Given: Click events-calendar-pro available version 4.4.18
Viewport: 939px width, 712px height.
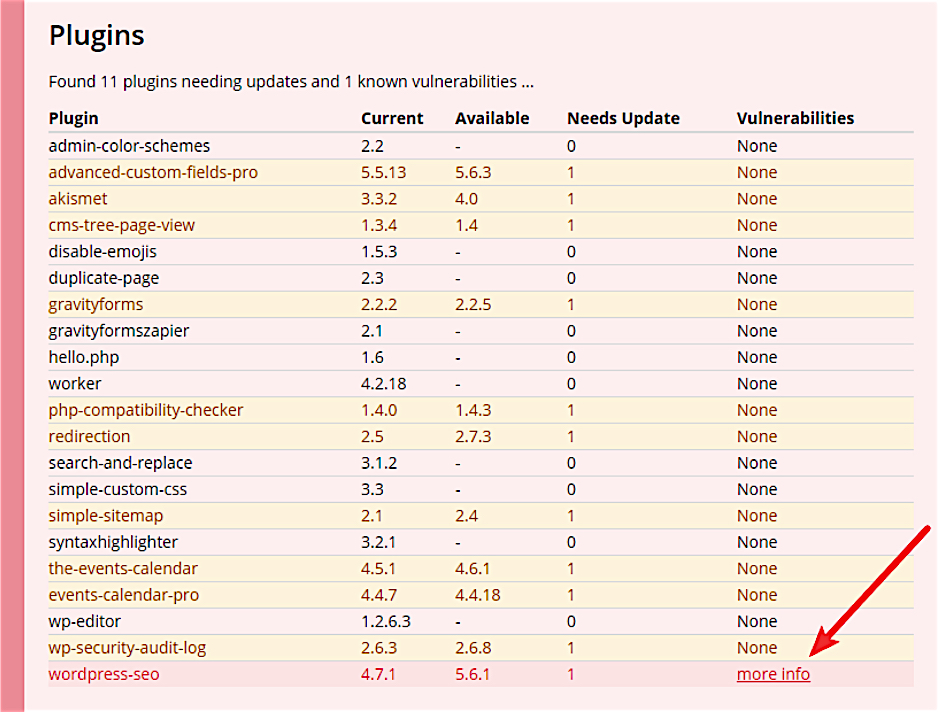Looking at the screenshot, I should [478, 595].
